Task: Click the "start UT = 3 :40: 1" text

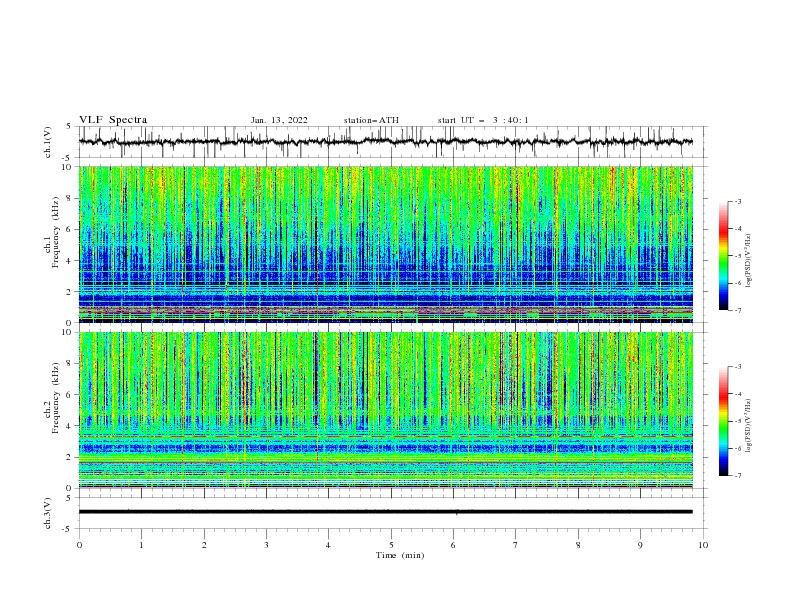Action: 483,120
